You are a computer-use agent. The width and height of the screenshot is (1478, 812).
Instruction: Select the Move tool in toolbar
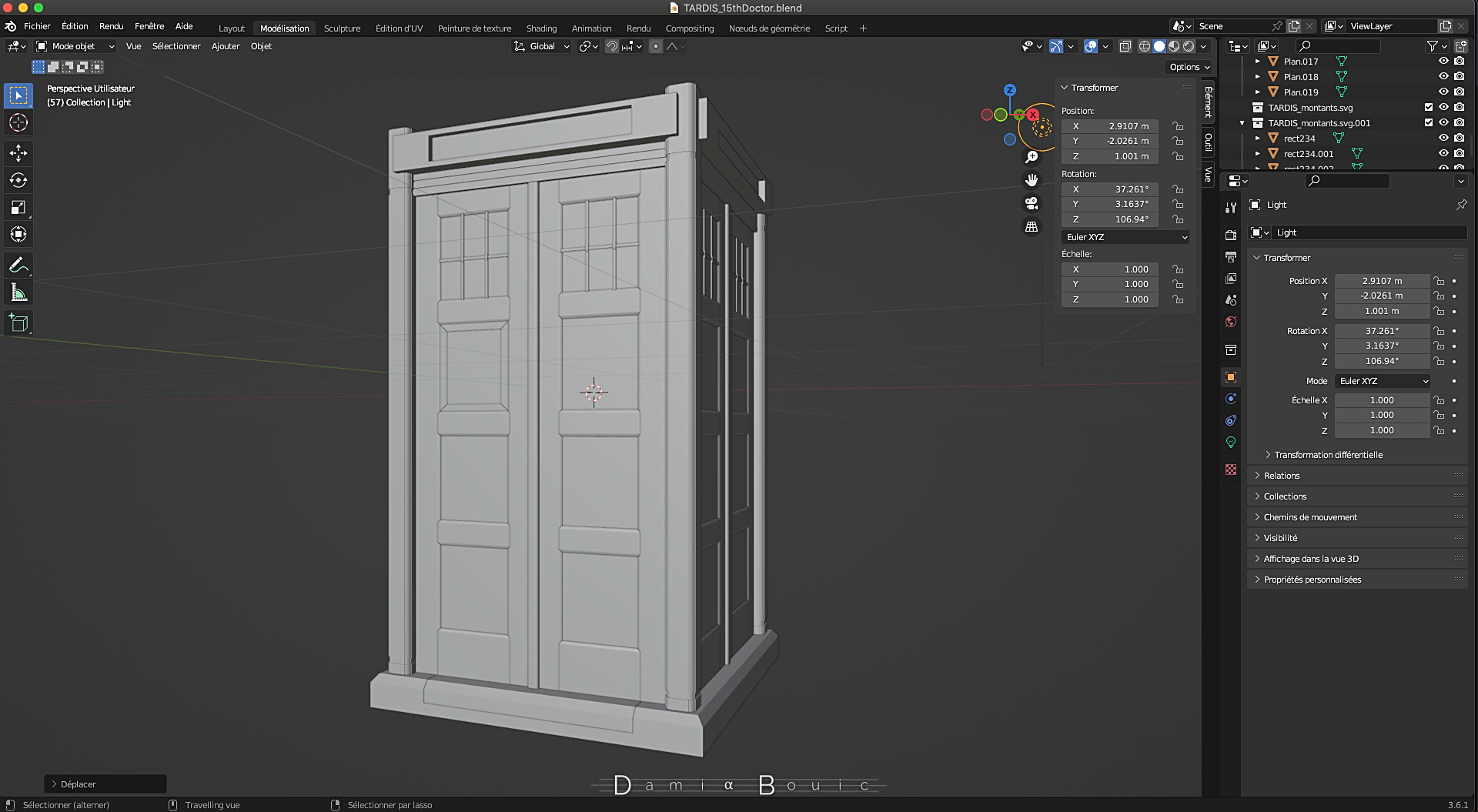[x=18, y=153]
